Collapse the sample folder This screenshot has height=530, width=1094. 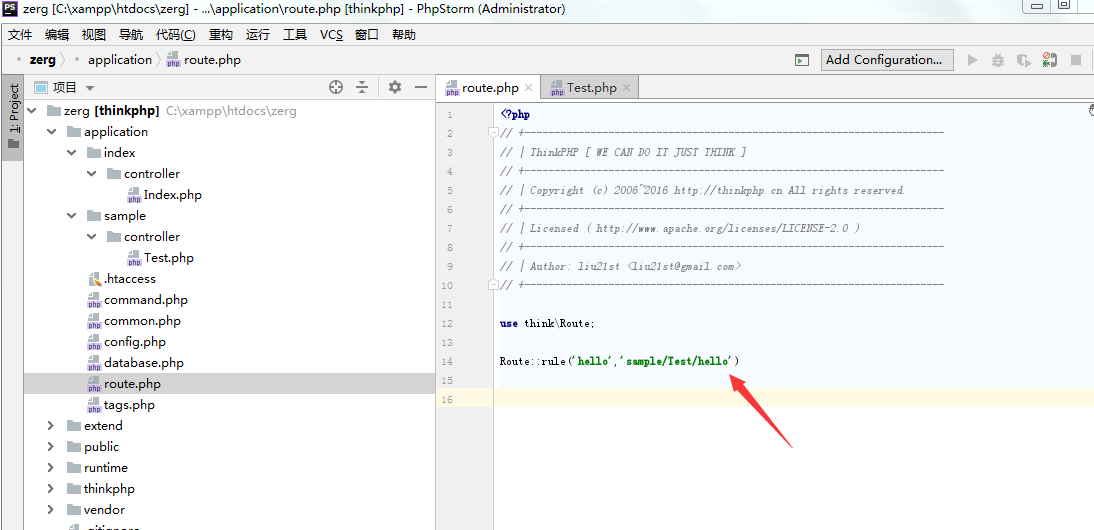[x=71, y=215]
